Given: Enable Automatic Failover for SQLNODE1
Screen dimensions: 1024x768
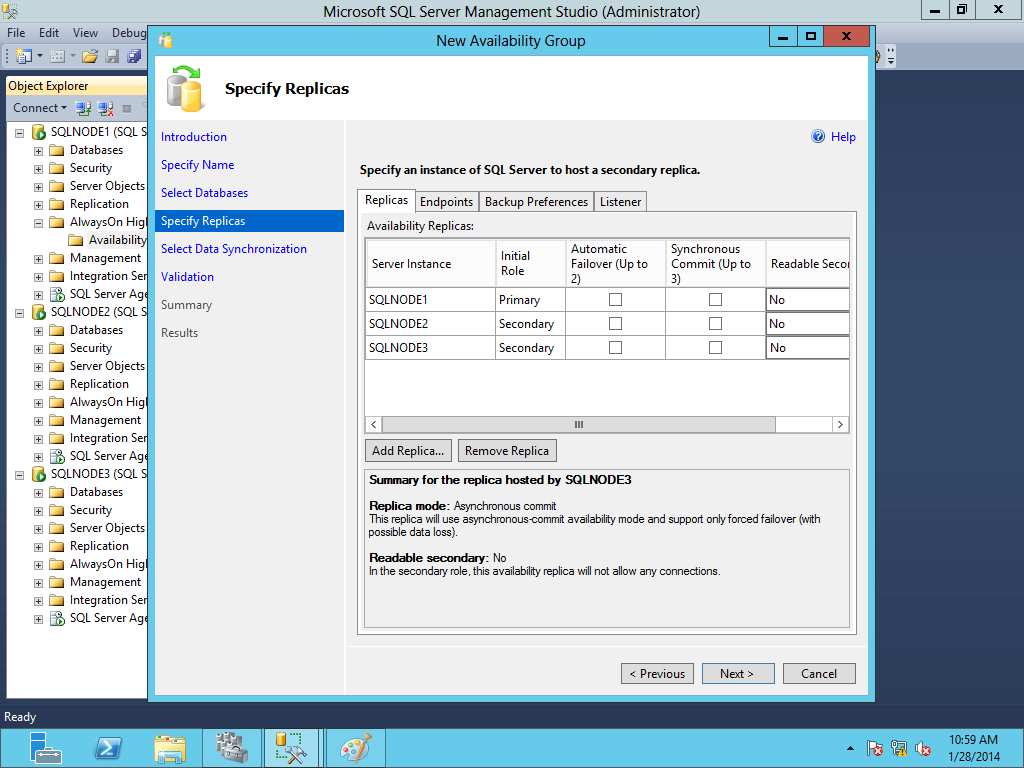Looking at the screenshot, I should 615,299.
